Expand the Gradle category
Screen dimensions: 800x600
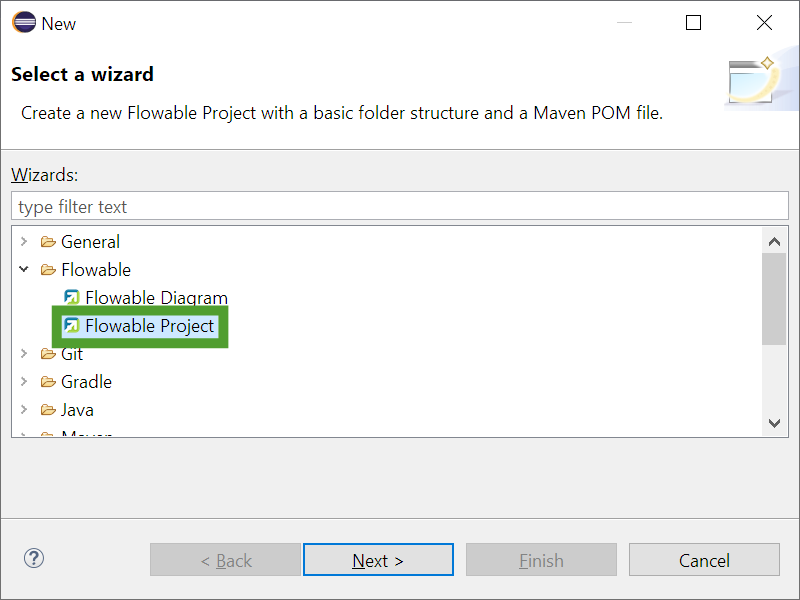24,382
